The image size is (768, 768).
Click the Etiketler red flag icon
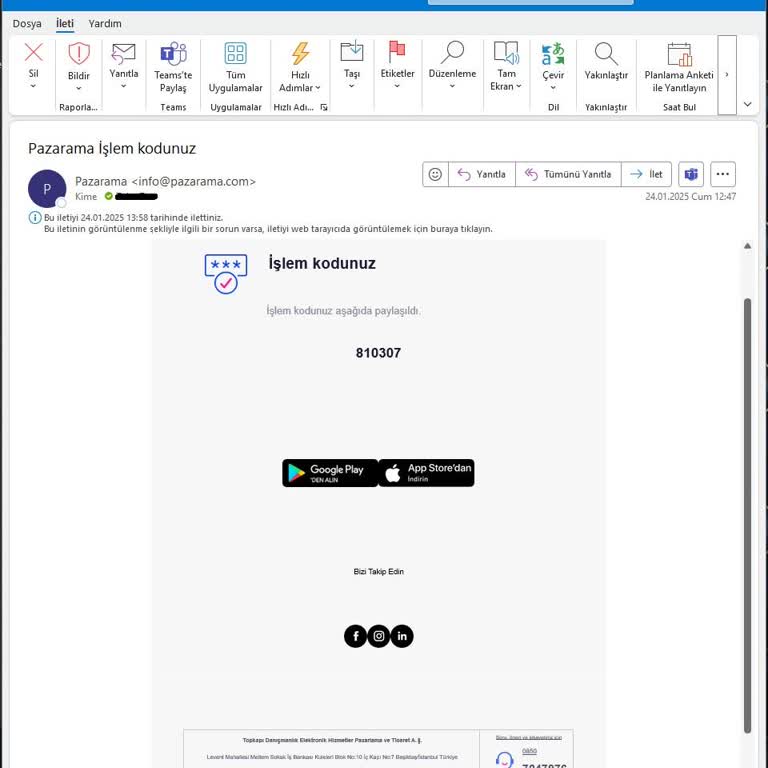[397, 51]
